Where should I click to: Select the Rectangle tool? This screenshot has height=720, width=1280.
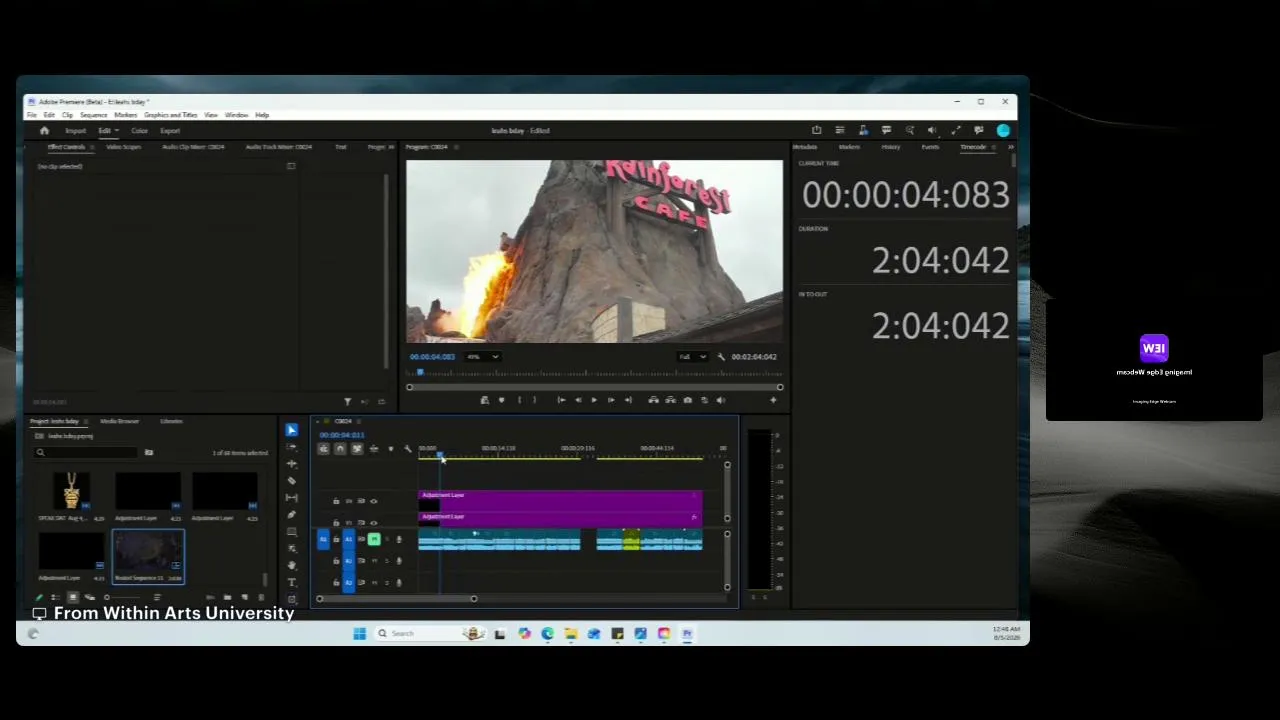pyautogui.click(x=291, y=532)
